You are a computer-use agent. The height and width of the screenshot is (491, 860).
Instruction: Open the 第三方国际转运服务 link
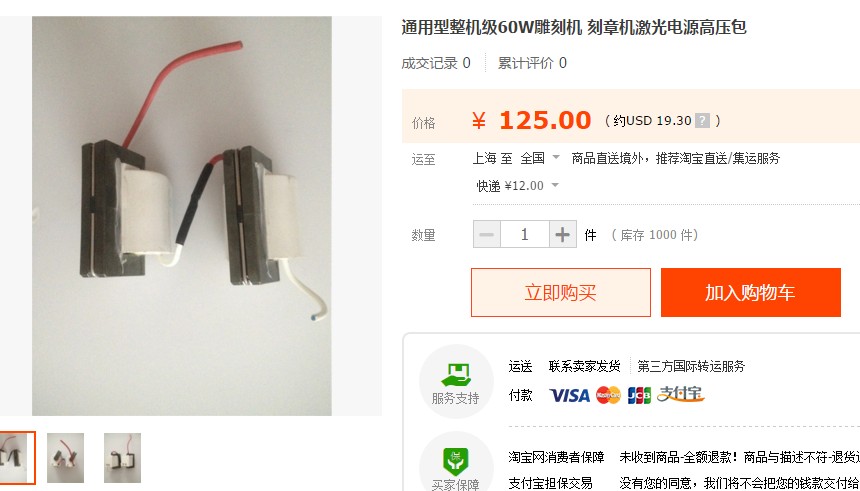click(x=691, y=366)
